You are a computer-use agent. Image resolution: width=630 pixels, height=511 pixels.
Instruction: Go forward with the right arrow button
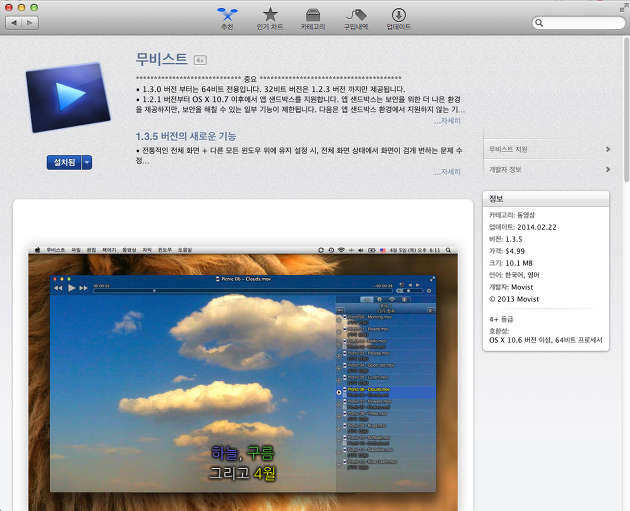click(x=30, y=23)
